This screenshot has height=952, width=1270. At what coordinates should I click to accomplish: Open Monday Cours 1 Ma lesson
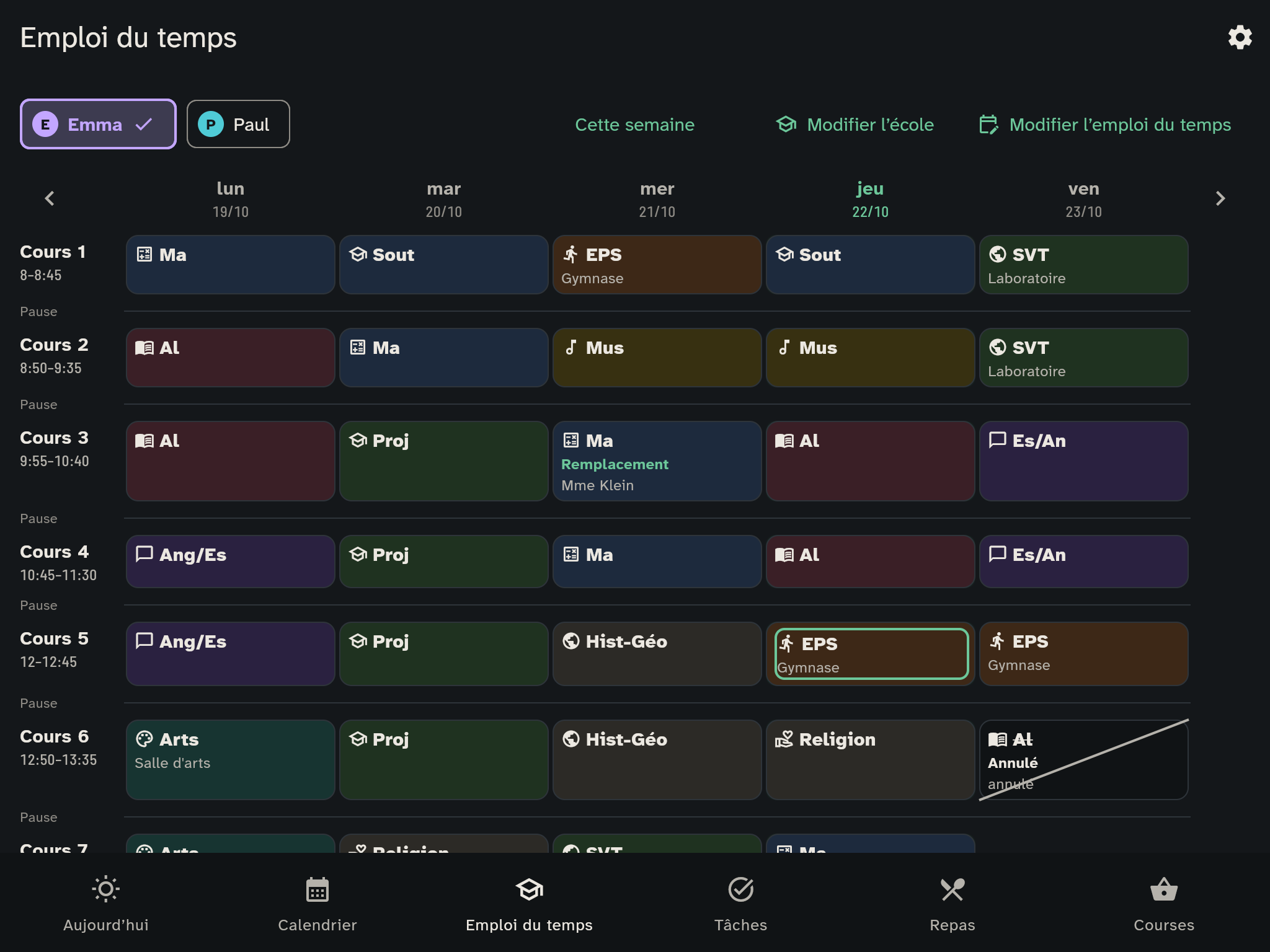(231, 265)
